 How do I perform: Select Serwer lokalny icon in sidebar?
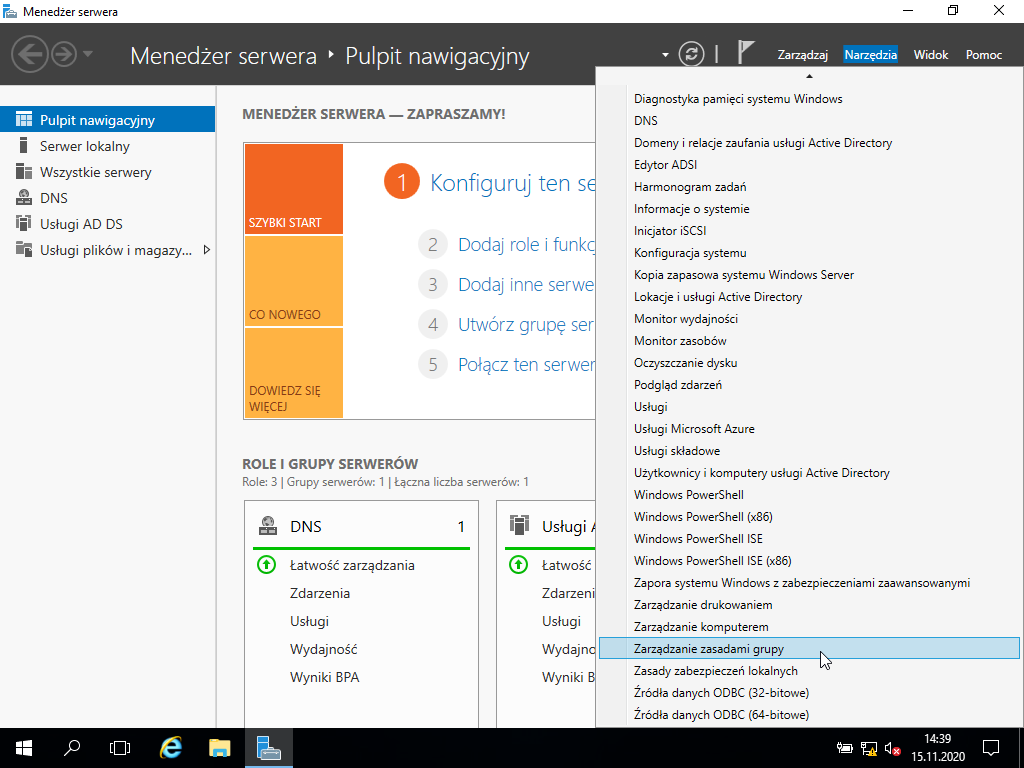tap(24, 146)
